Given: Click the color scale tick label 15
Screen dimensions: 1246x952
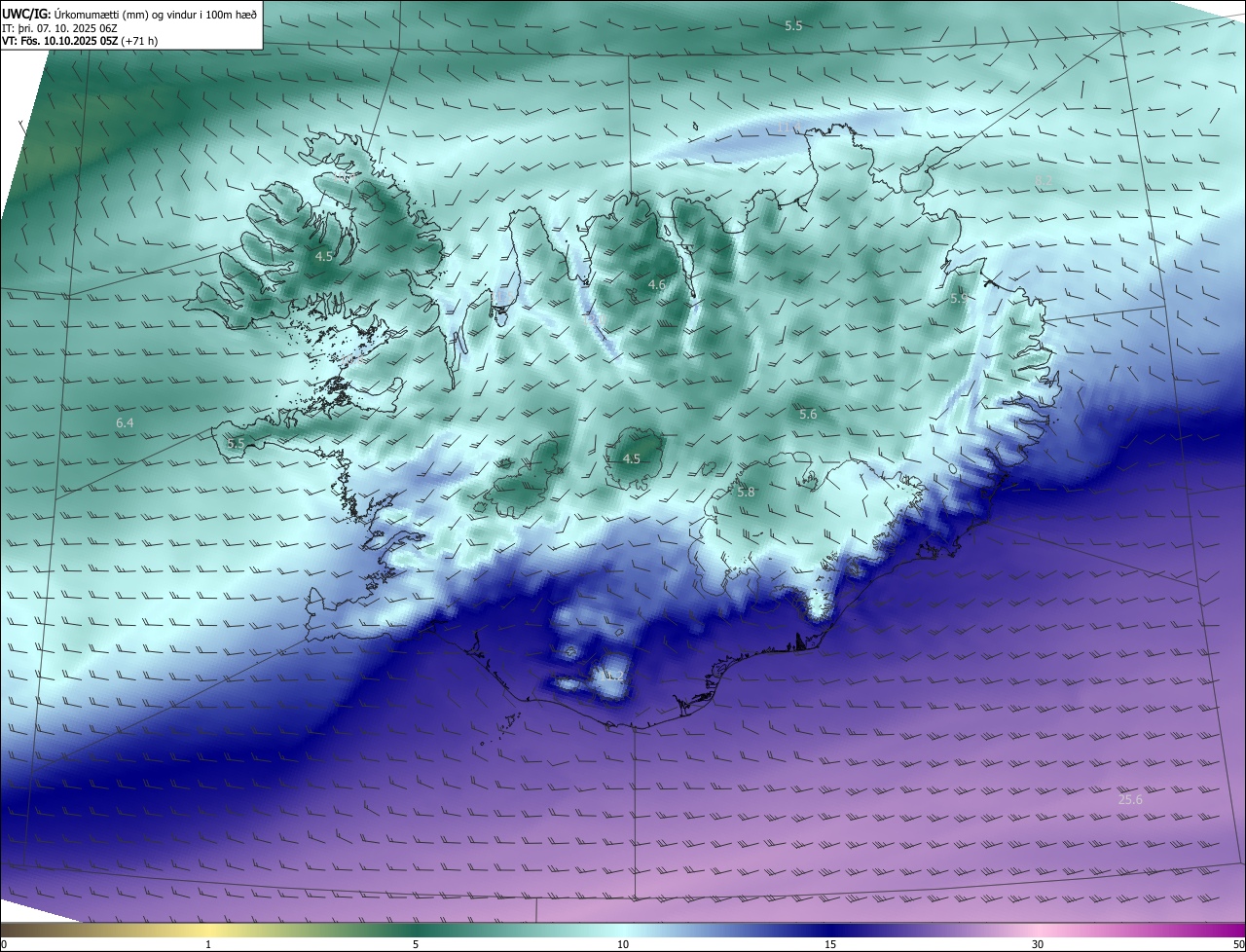Looking at the screenshot, I should [830, 944].
